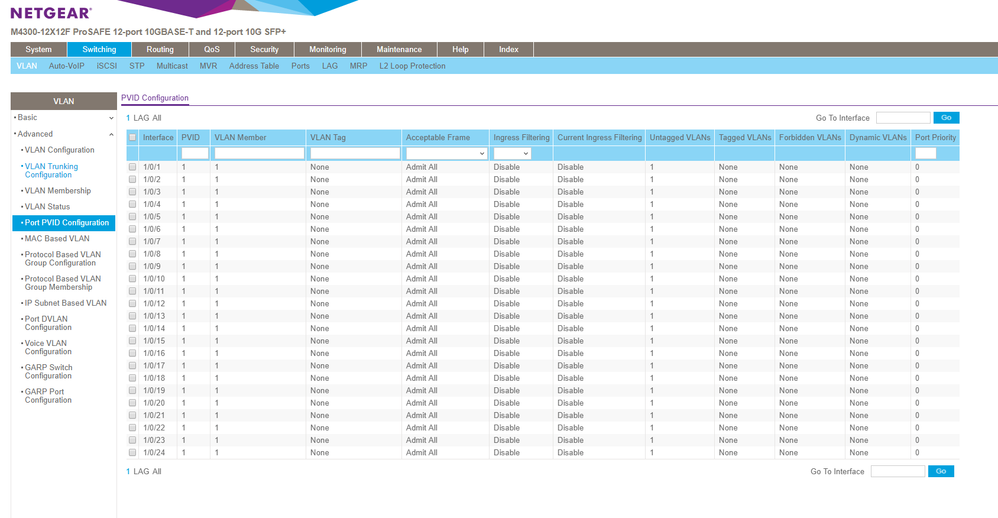Image resolution: width=998 pixels, height=518 pixels.
Task: Open the Switching tab
Action: coord(99,50)
